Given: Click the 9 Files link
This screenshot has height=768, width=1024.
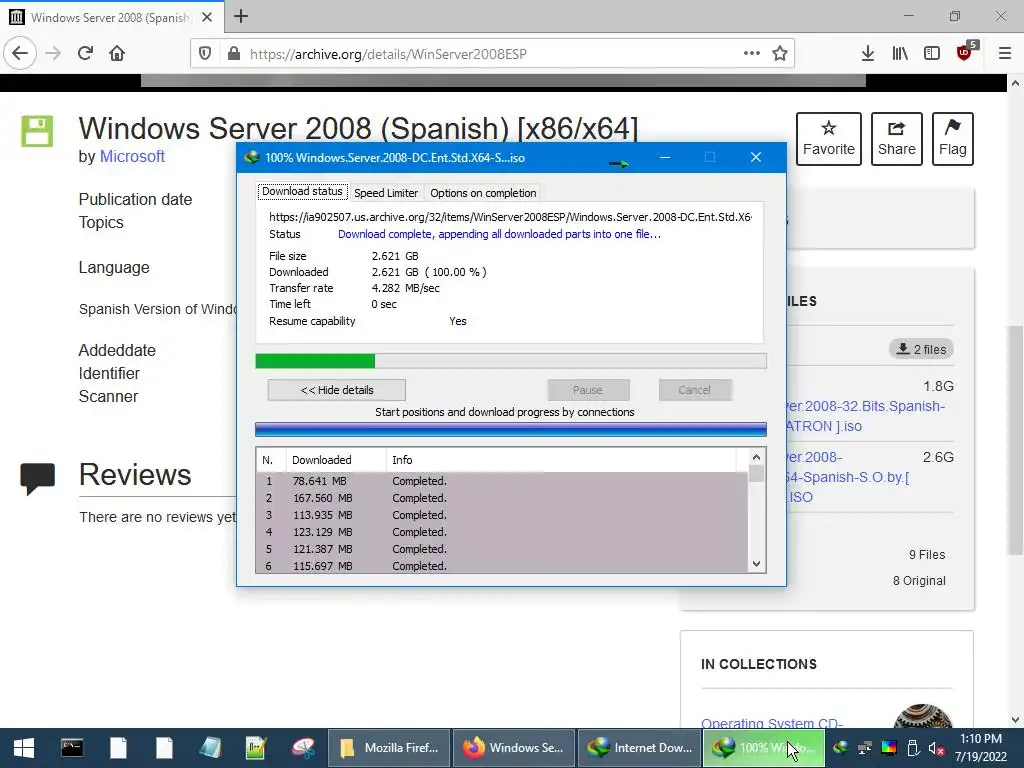Looking at the screenshot, I should (x=927, y=554).
